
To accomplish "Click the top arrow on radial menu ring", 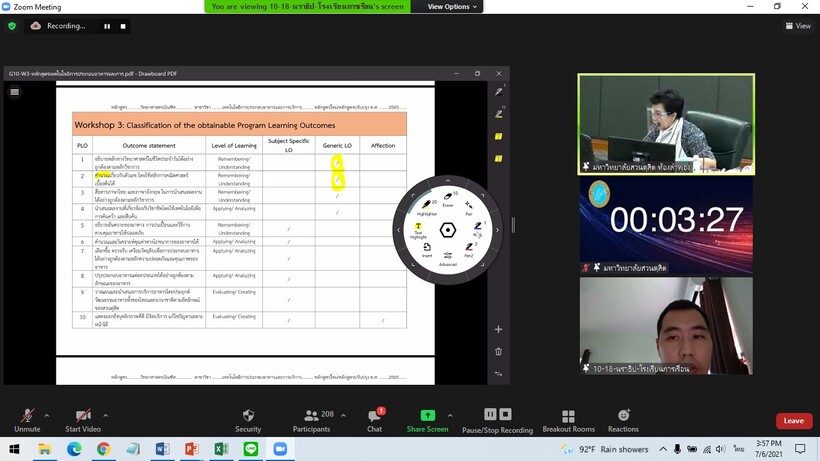I will tap(448, 180).
